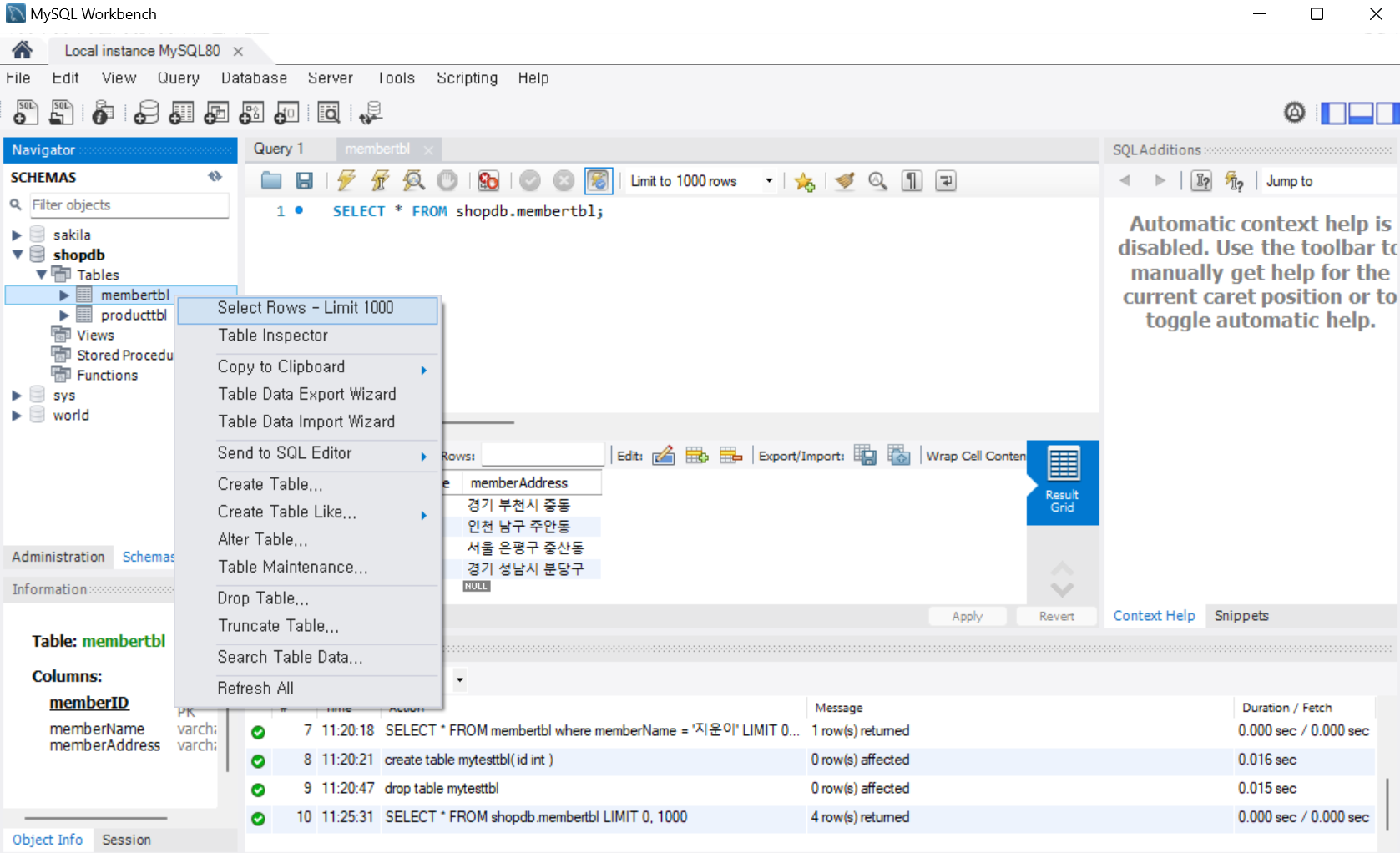Reconnect to DBMS icon
Screen dimensions: 1400x853
[370, 112]
